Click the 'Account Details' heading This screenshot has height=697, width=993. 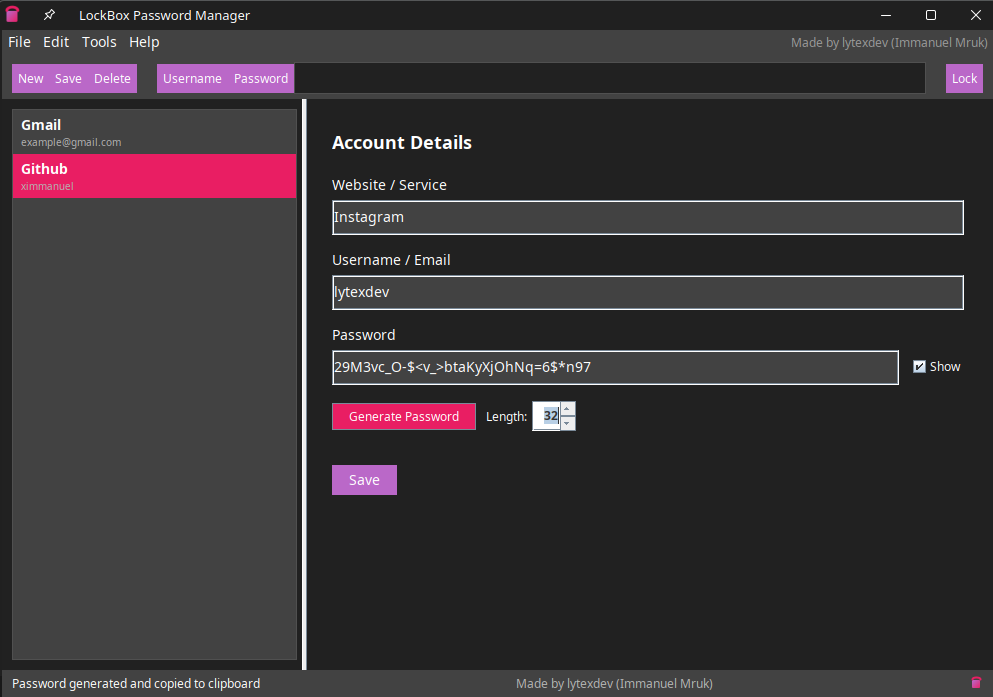402,142
